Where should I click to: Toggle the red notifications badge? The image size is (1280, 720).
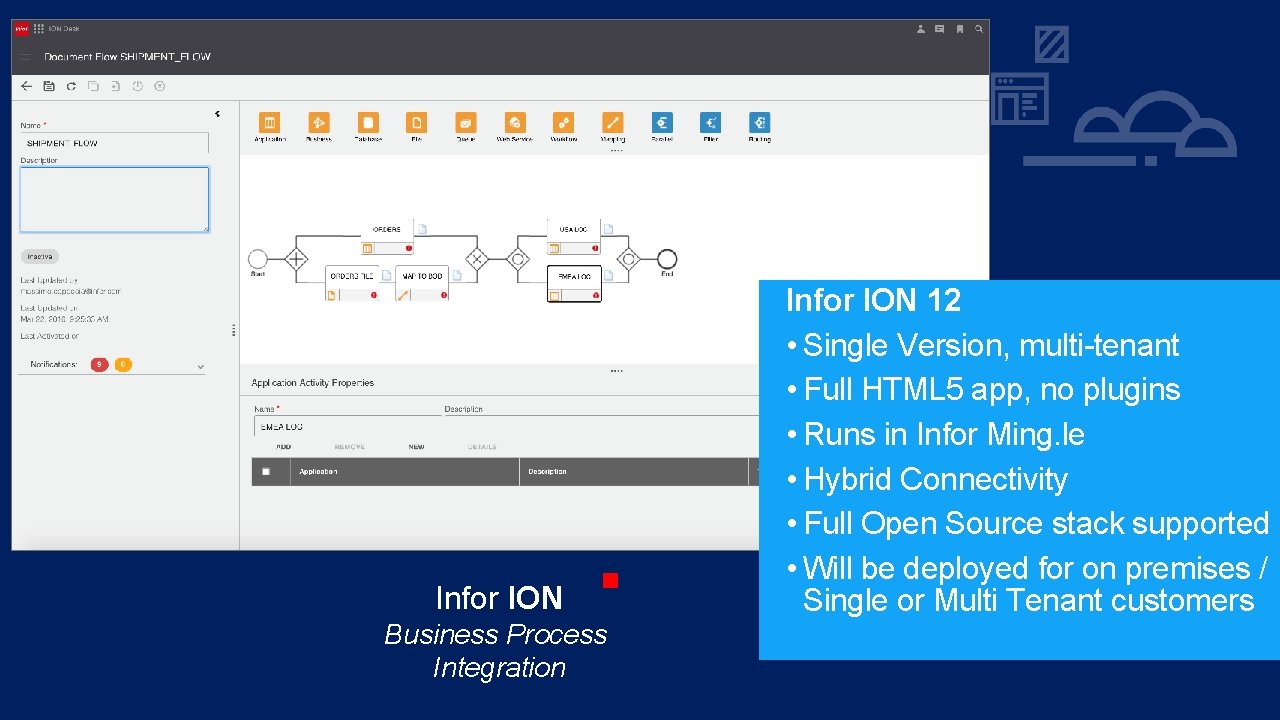click(x=99, y=364)
